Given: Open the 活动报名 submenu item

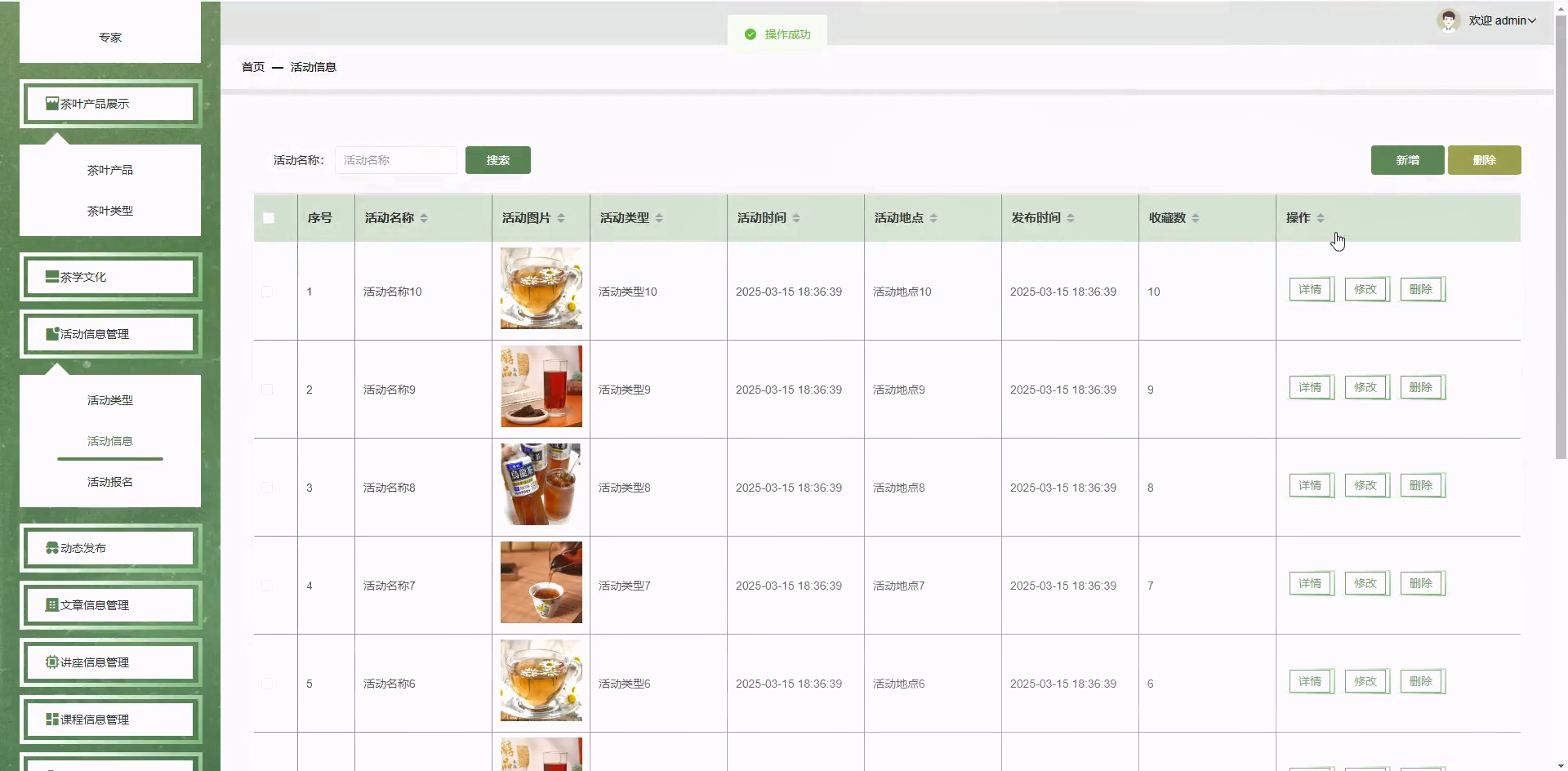Looking at the screenshot, I should click(x=110, y=482).
